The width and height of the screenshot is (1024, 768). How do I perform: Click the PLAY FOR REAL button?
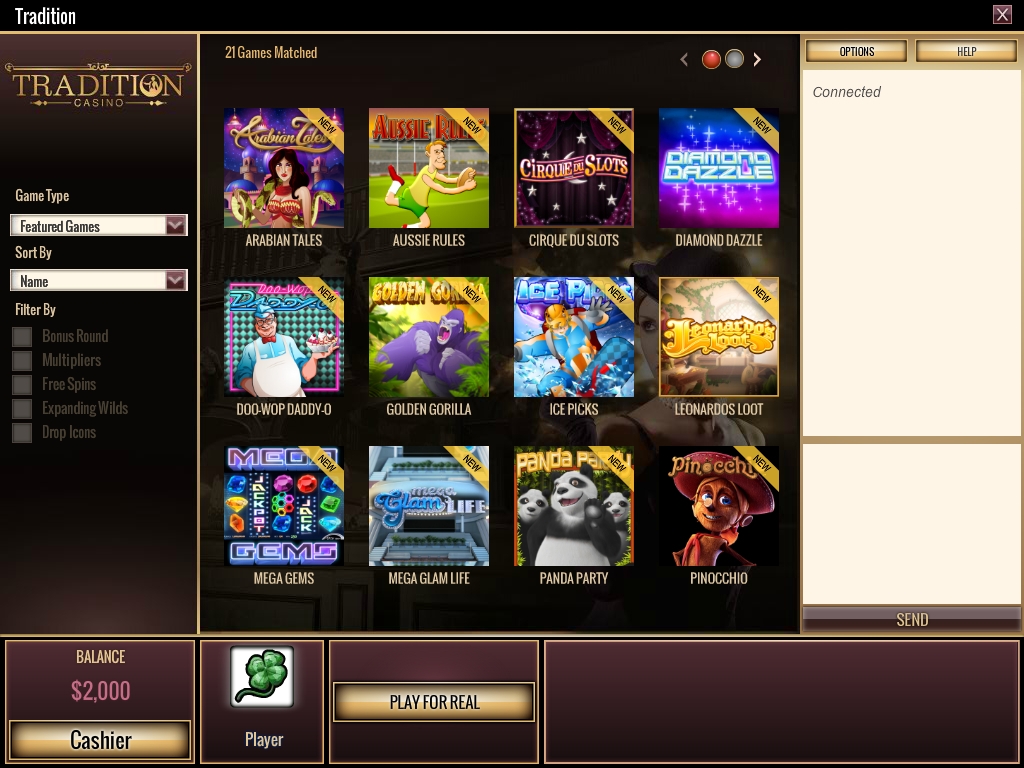click(x=434, y=702)
